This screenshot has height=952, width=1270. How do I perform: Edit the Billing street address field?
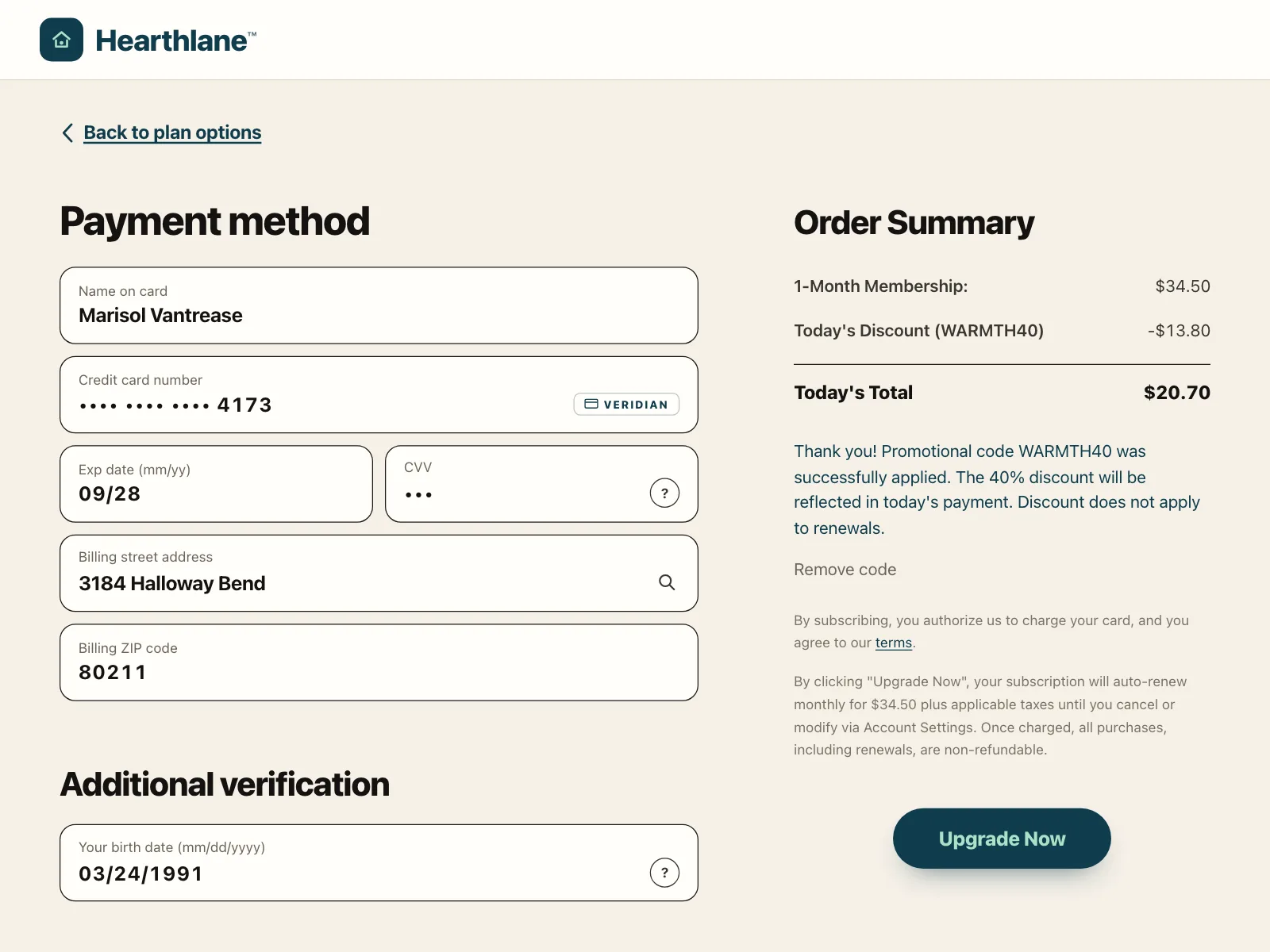pyautogui.click(x=379, y=573)
